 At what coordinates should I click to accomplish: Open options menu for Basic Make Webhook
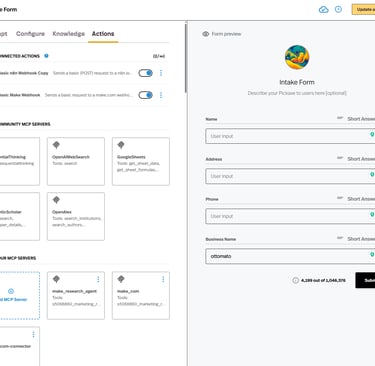pyautogui.click(x=161, y=95)
